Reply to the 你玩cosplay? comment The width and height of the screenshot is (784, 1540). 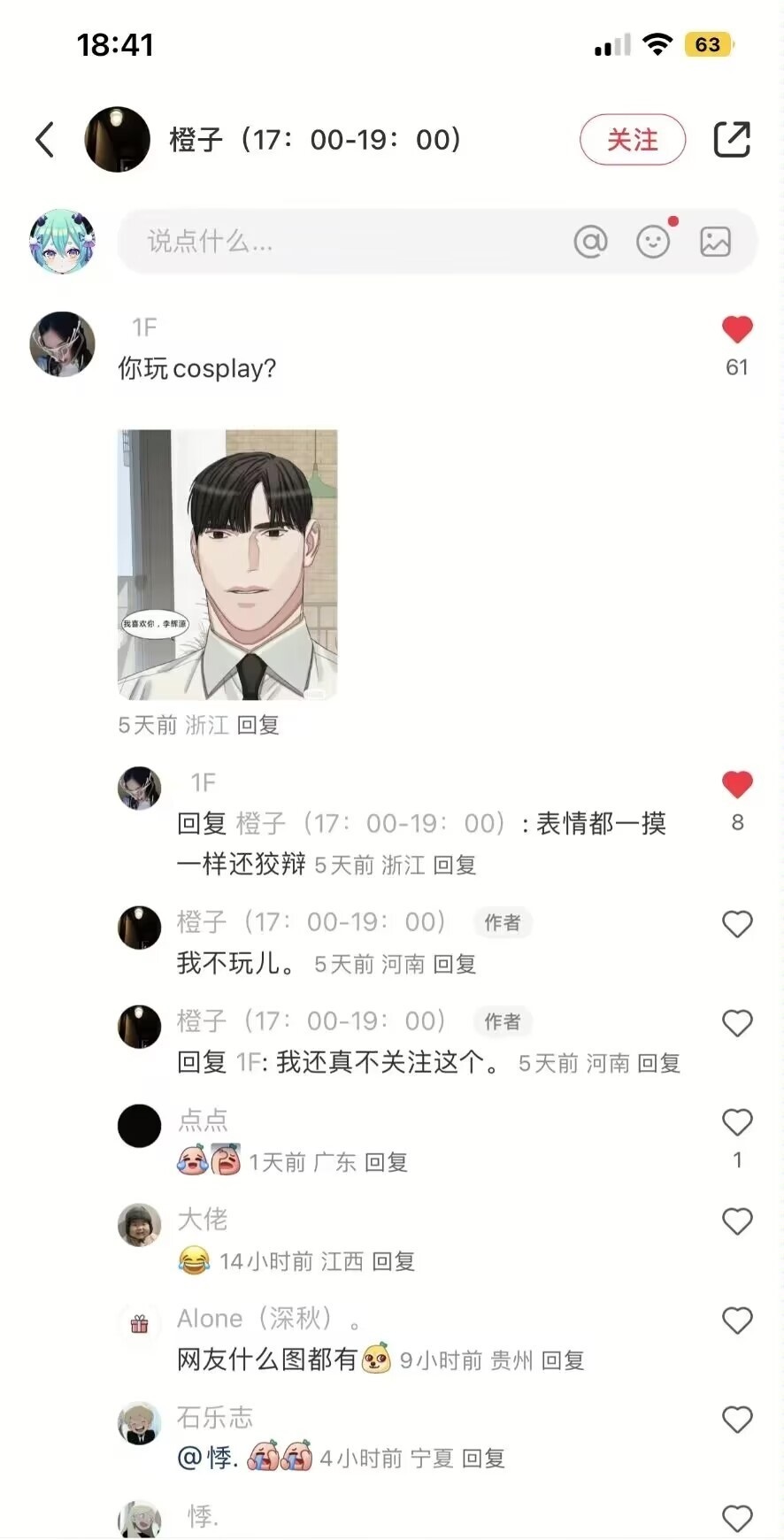(x=258, y=726)
